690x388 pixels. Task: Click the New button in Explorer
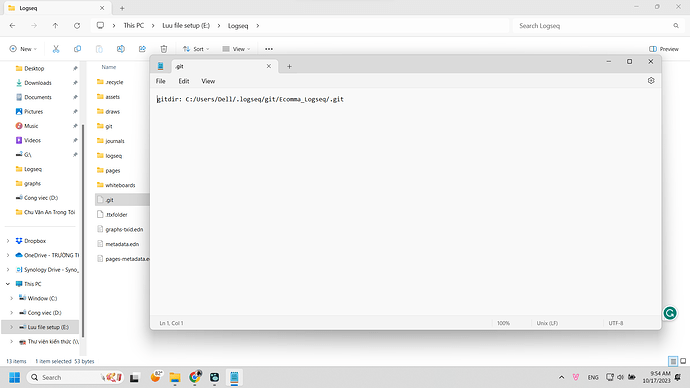(x=23, y=49)
